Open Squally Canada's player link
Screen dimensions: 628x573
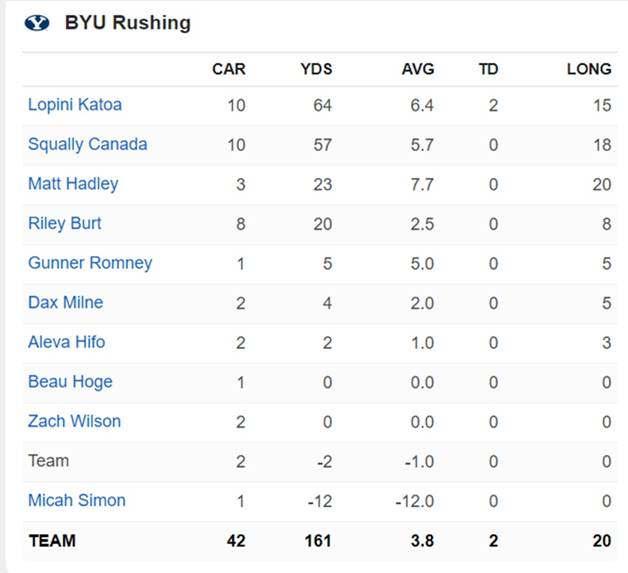pyautogui.click(x=87, y=144)
